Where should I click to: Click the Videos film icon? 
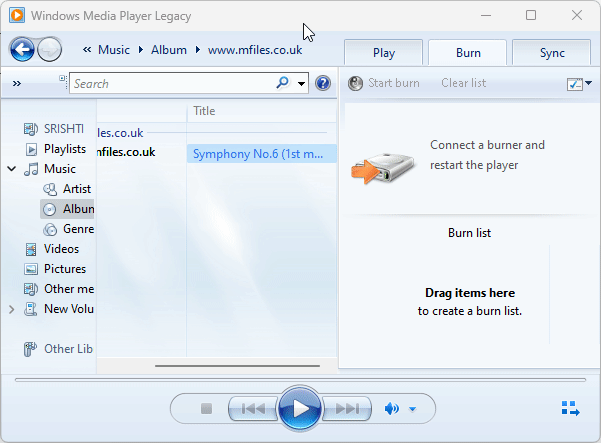click(x=31, y=249)
